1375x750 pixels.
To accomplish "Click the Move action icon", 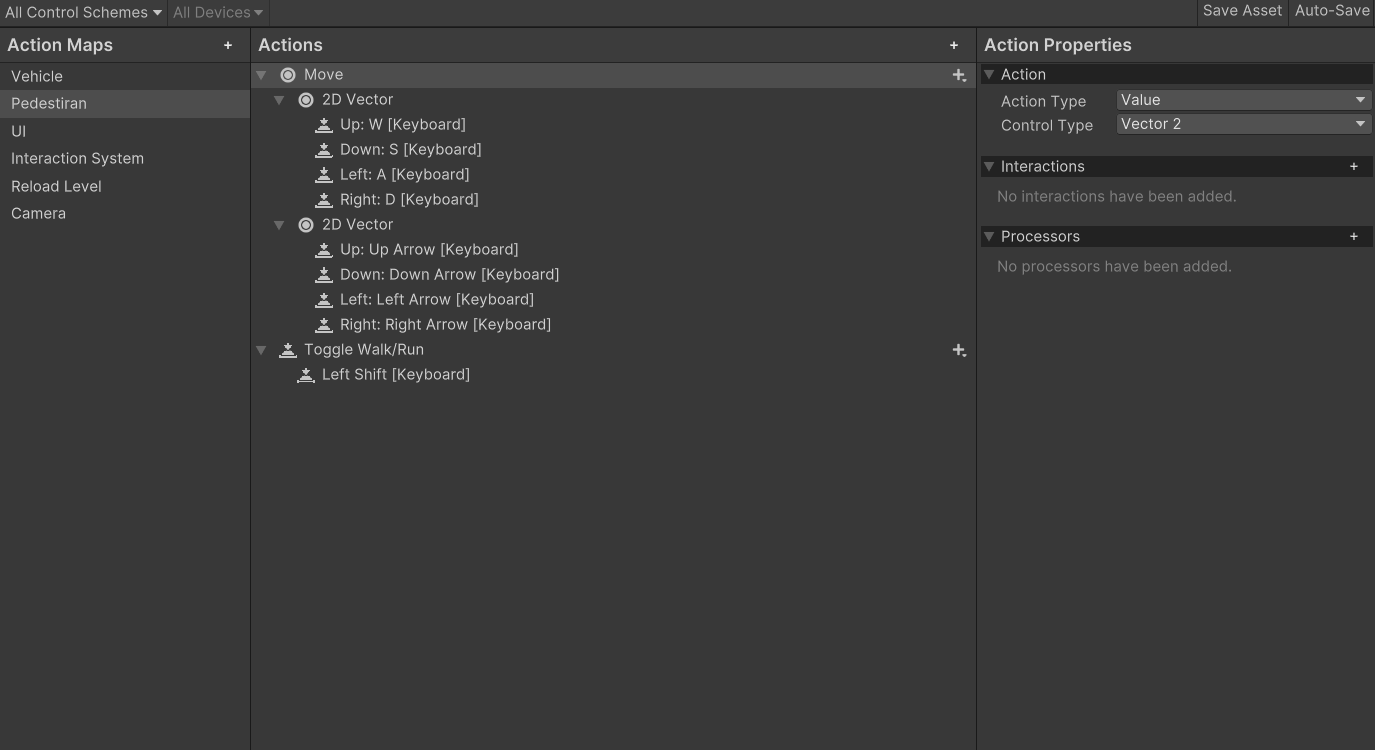I will (288, 75).
